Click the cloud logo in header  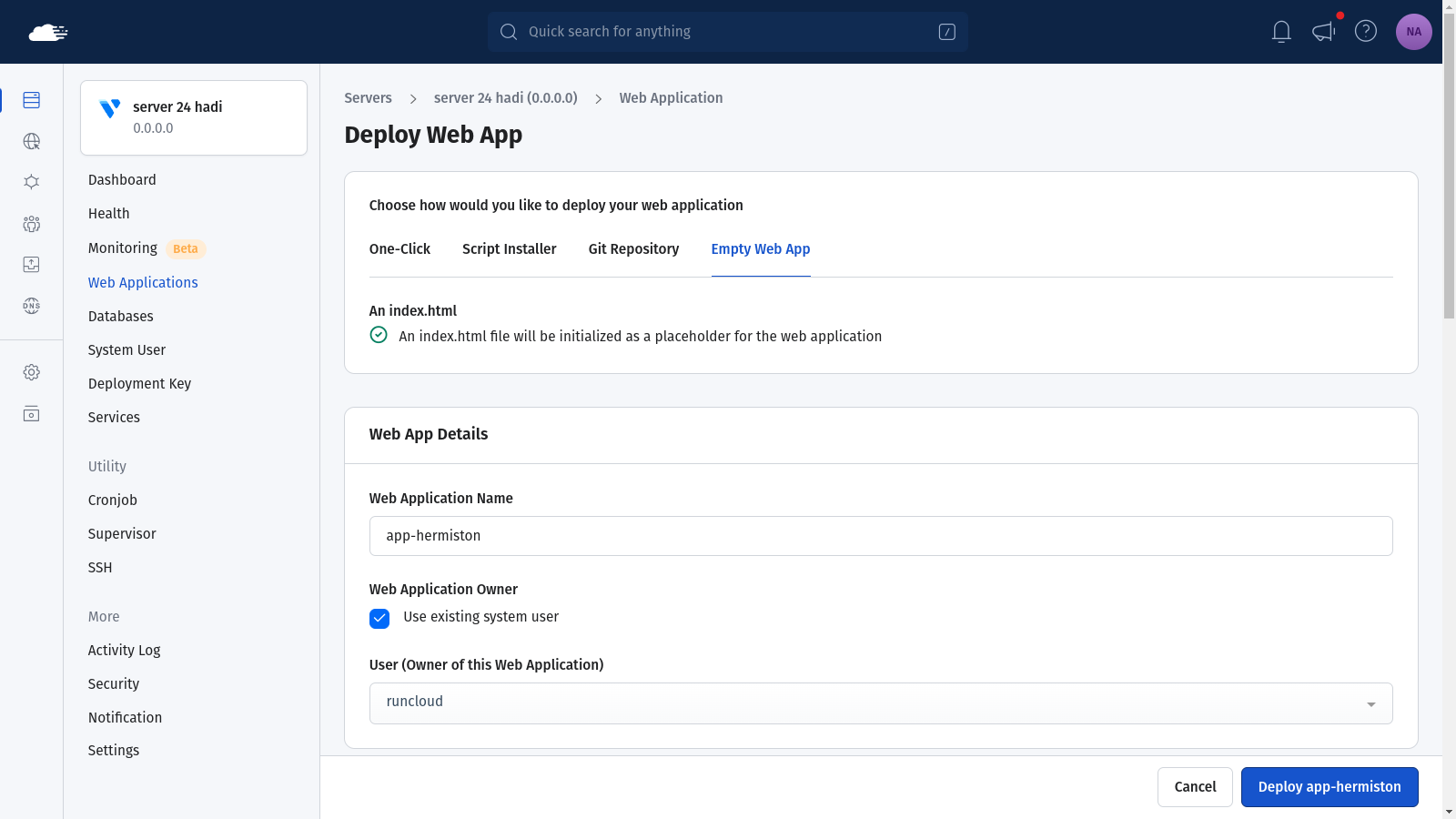[x=48, y=33]
